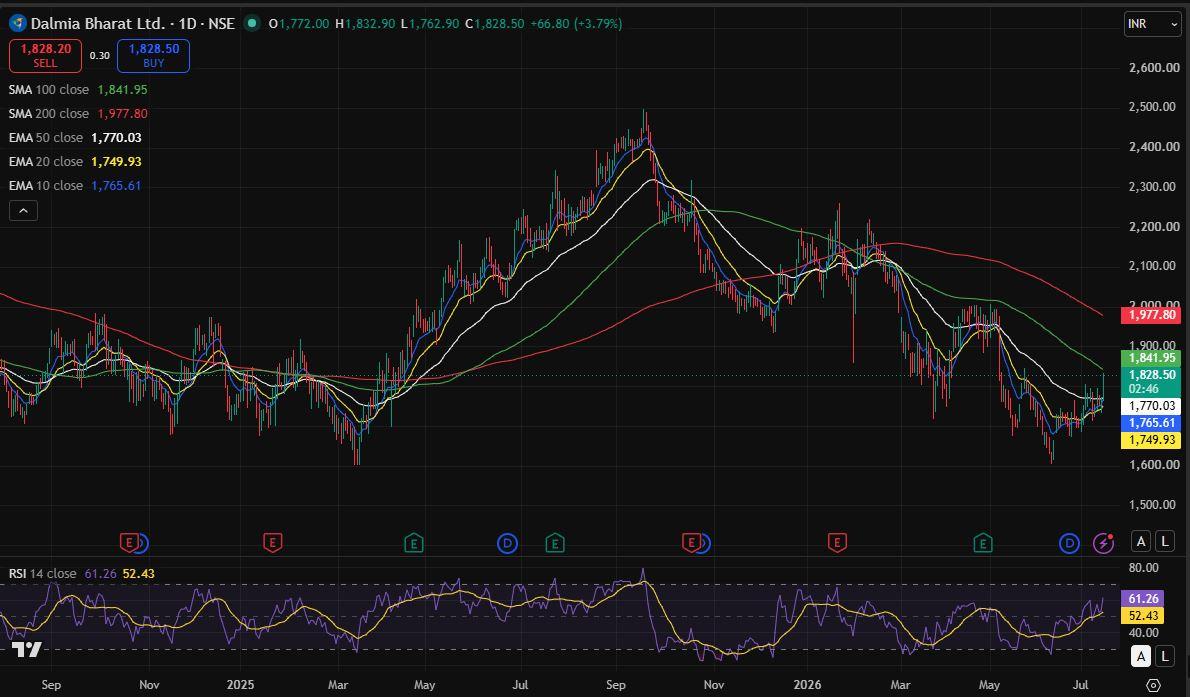
Task: Click the open price O1,772.00 value
Action: tap(299, 24)
